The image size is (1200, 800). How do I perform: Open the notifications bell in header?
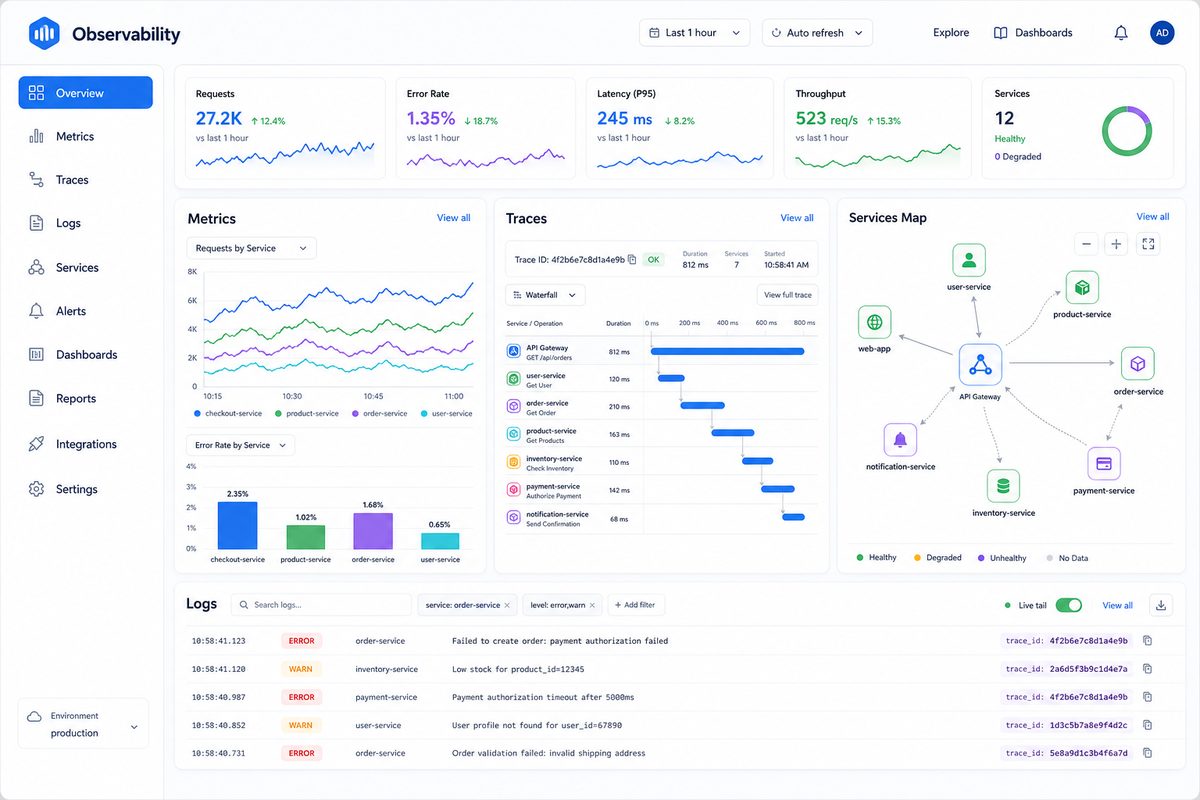pyautogui.click(x=1121, y=33)
